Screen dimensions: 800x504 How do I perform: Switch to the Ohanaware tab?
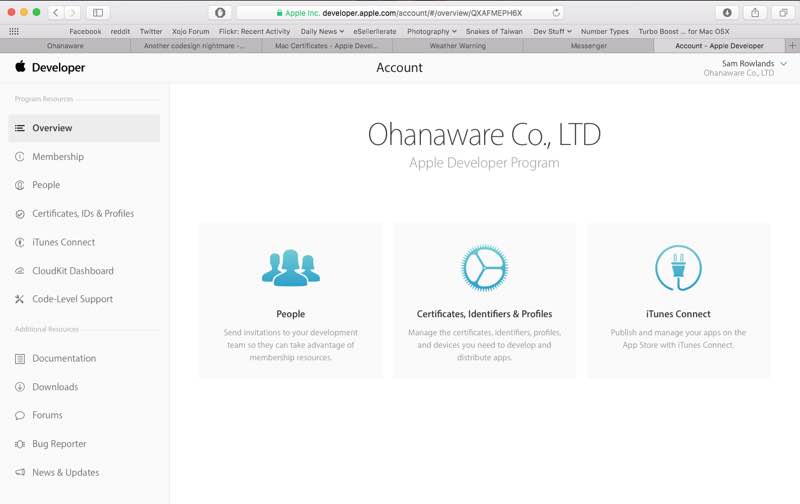(x=65, y=45)
